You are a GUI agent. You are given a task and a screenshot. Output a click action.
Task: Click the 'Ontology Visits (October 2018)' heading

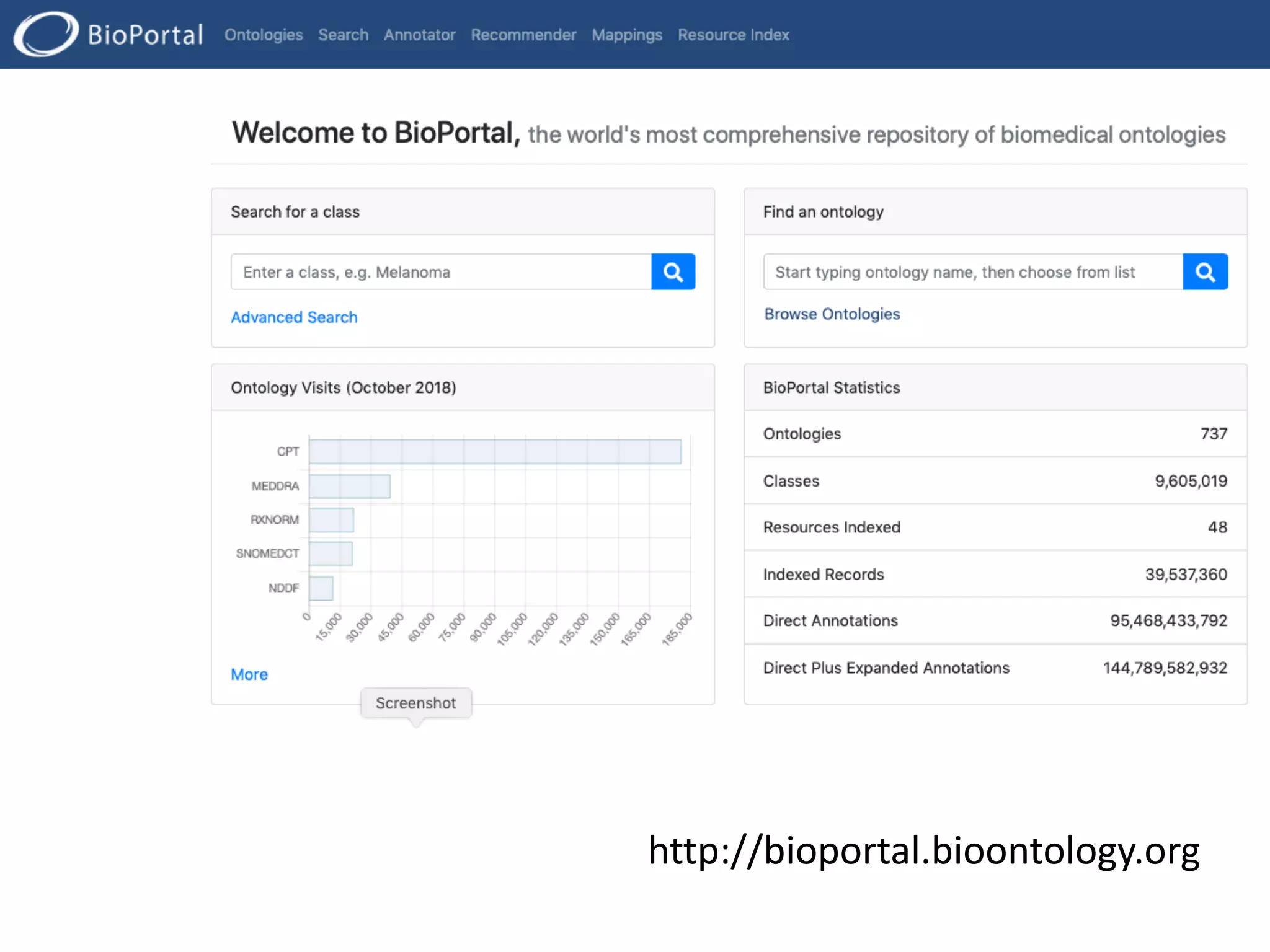tap(344, 388)
